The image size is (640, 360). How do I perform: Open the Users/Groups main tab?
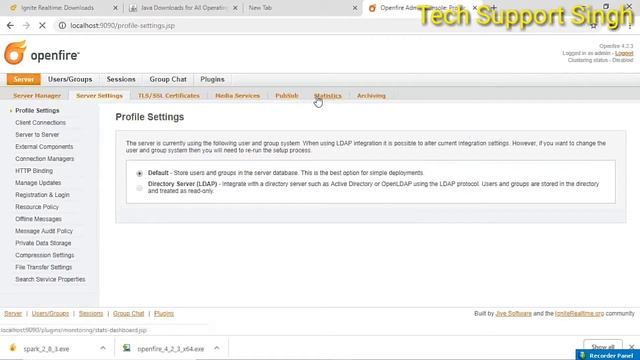[70, 79]
